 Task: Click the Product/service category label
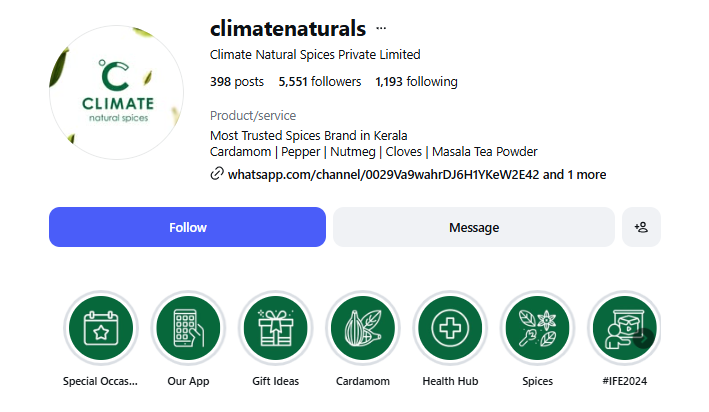(x=254, y=115)
